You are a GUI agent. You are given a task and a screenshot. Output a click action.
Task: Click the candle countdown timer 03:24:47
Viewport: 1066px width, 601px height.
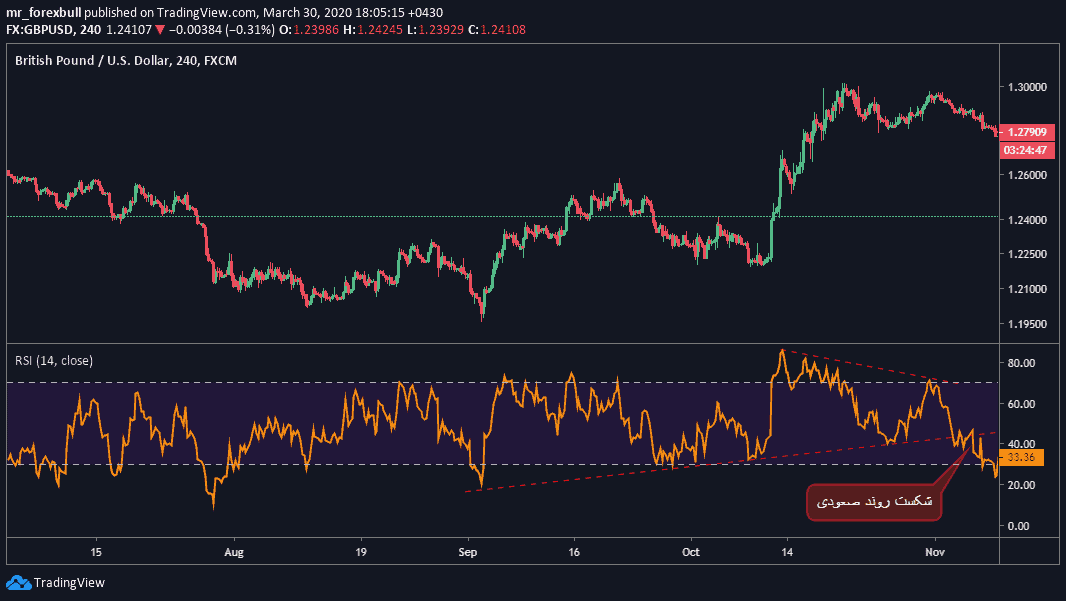coord(1027,150)
